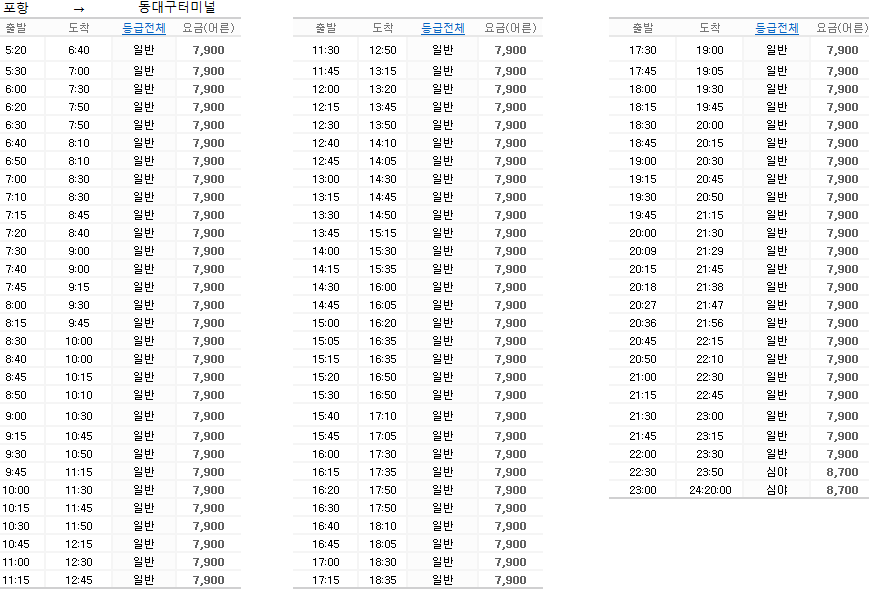
Task: Select the 16:20 departure time
Action: [325, 490]
